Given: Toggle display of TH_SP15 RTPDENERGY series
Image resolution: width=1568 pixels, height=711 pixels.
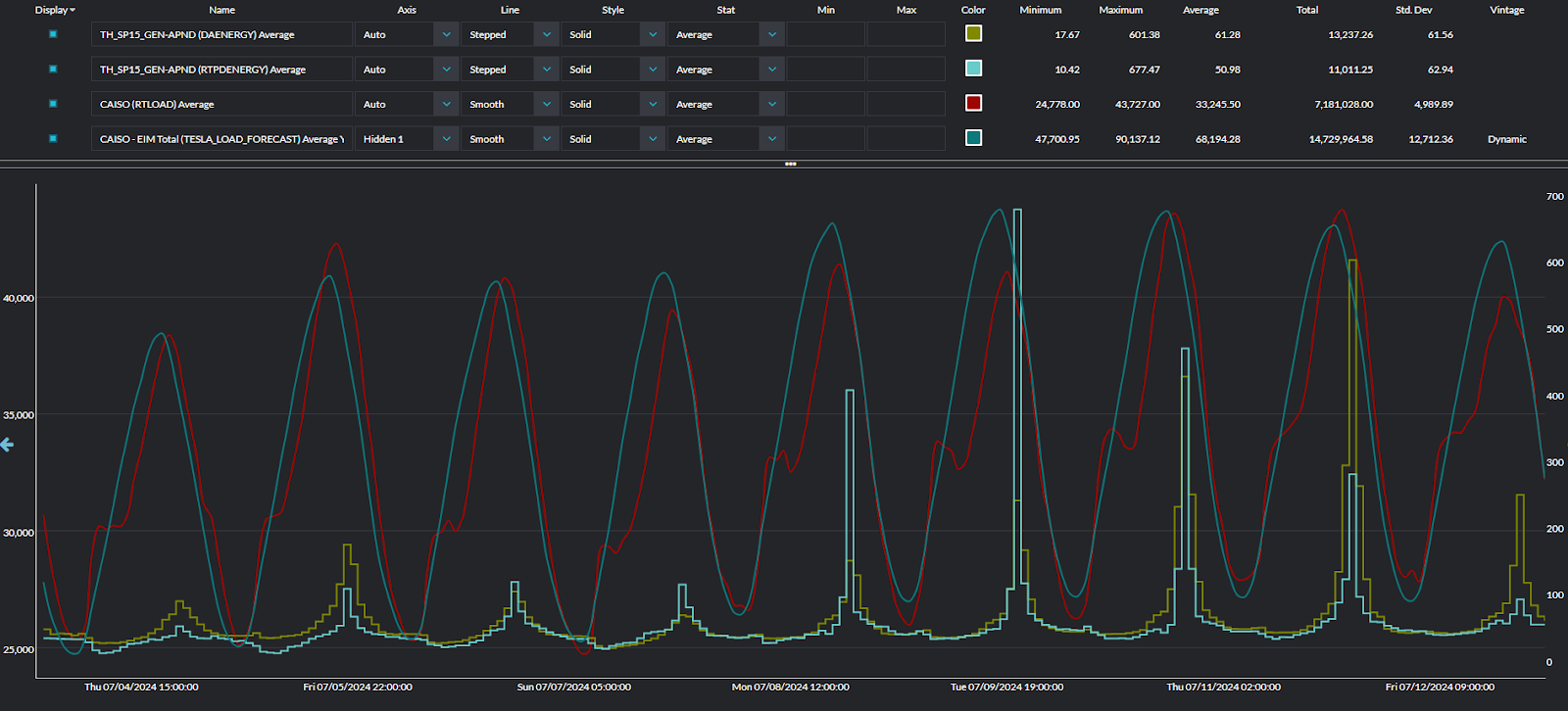Looking at the screenshot, I should point(53,69).
